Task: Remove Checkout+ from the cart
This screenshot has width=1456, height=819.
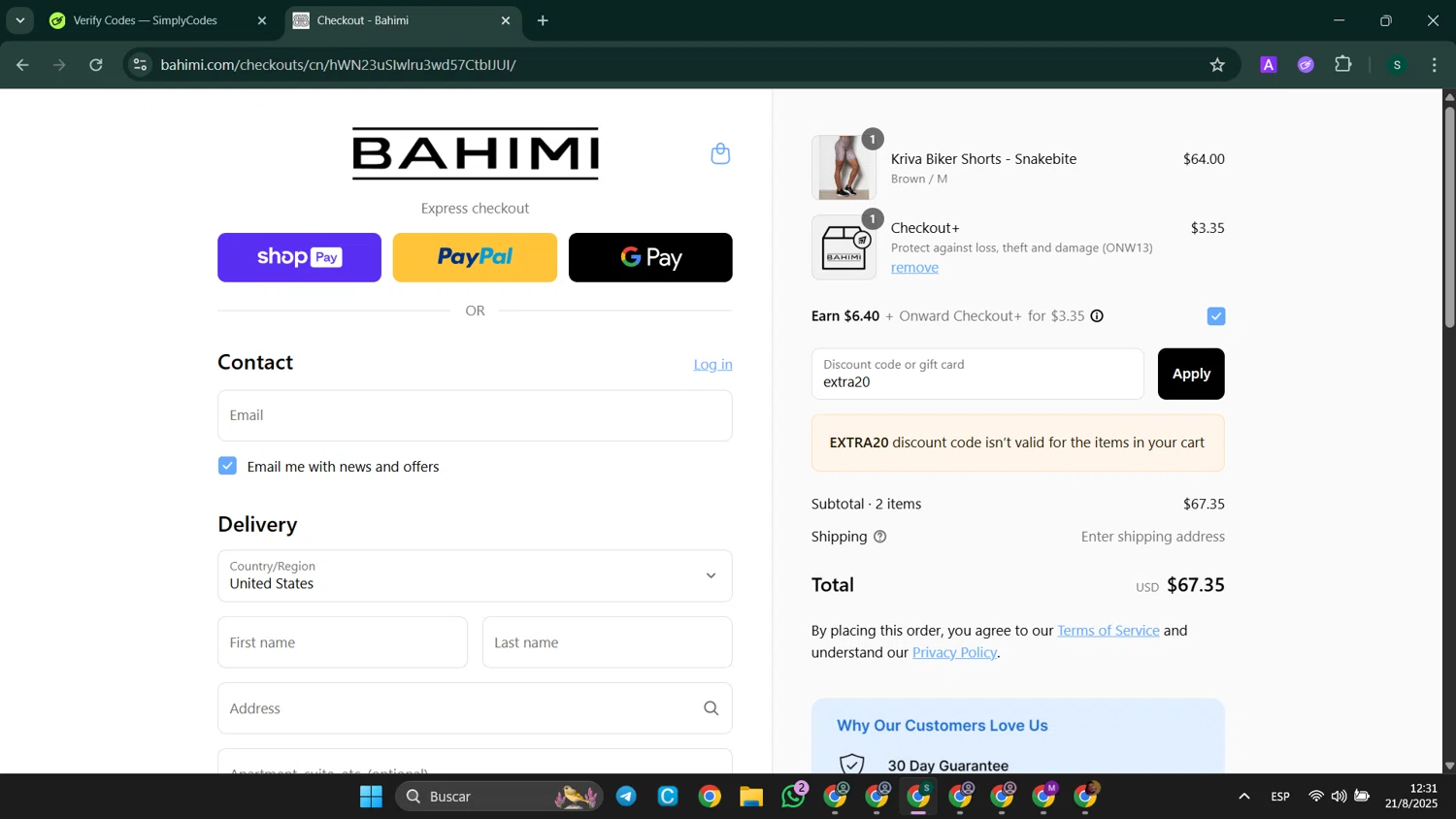Action: (914, 268)
